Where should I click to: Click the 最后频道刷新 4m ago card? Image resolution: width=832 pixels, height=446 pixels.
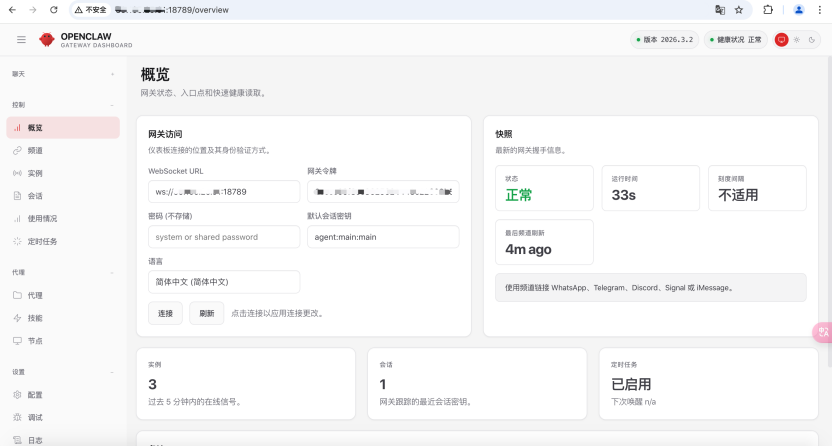(544, 242)
